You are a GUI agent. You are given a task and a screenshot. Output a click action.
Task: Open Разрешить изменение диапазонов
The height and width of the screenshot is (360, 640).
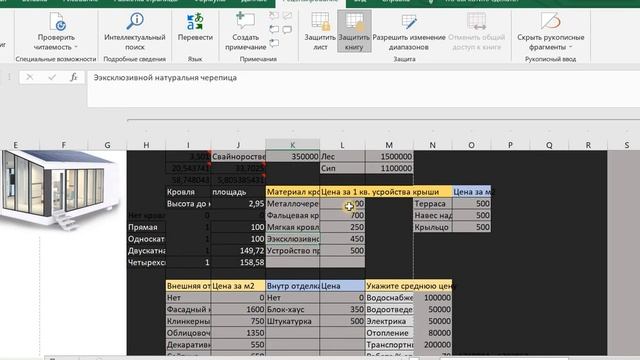(x=409, y=31)
